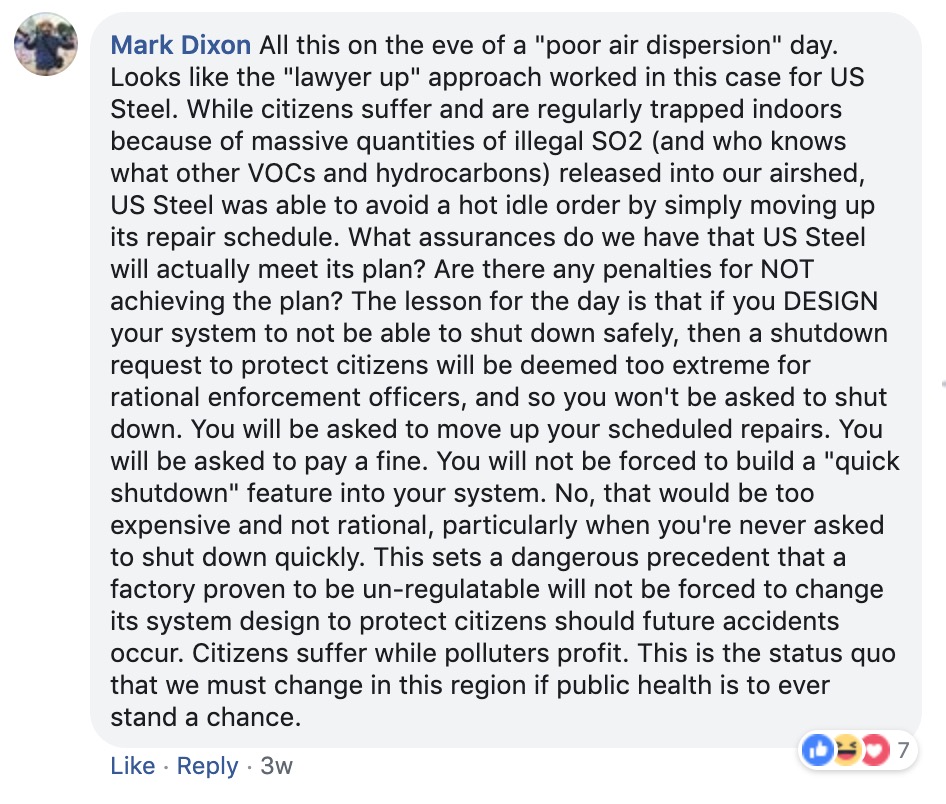The height and width of the screenshot is (804, 946).
Task: Toggle your Like off the comment
Action: [132, 765]
